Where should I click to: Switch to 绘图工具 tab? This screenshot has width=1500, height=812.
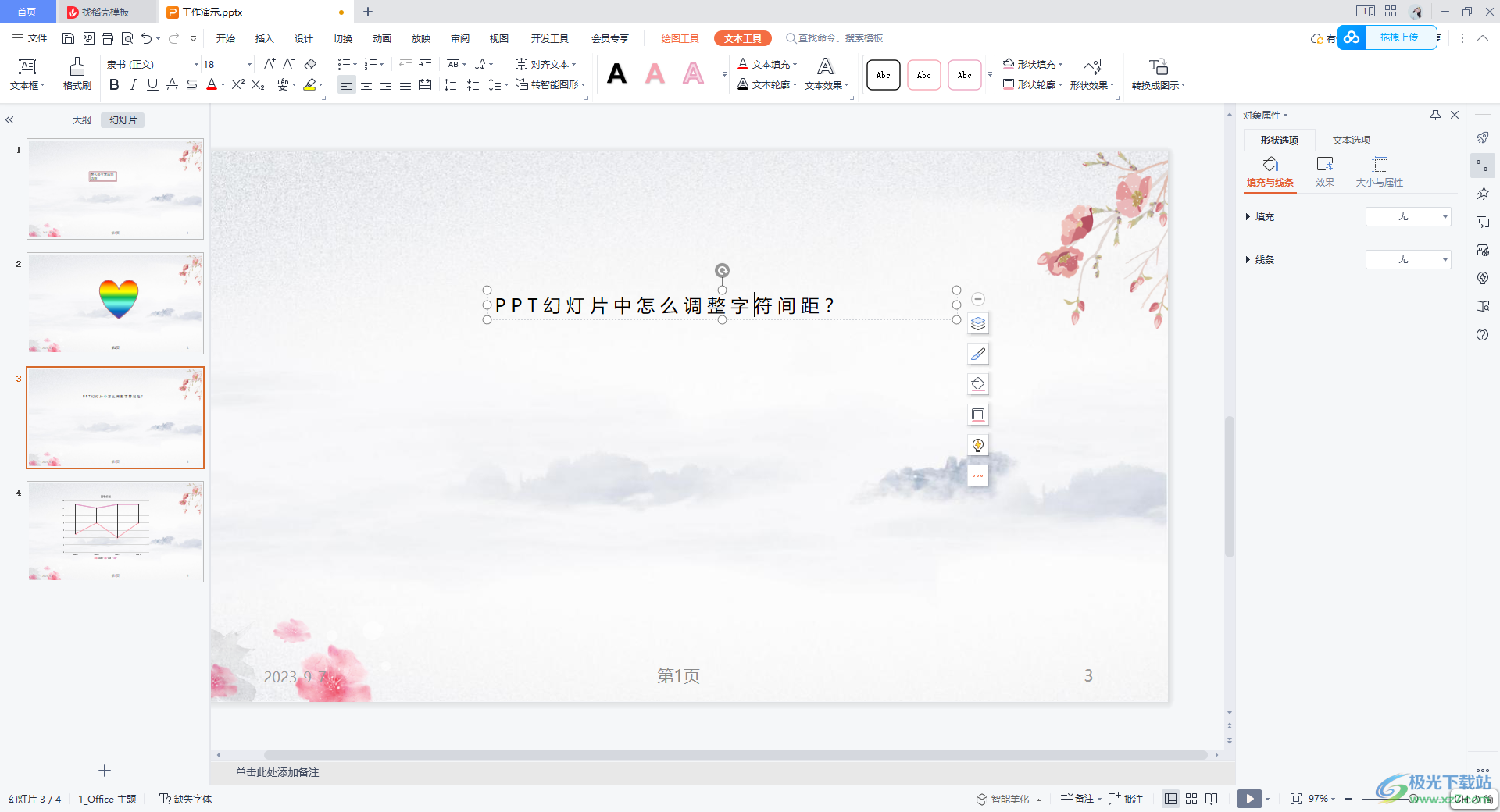click(x=680, y=38)
